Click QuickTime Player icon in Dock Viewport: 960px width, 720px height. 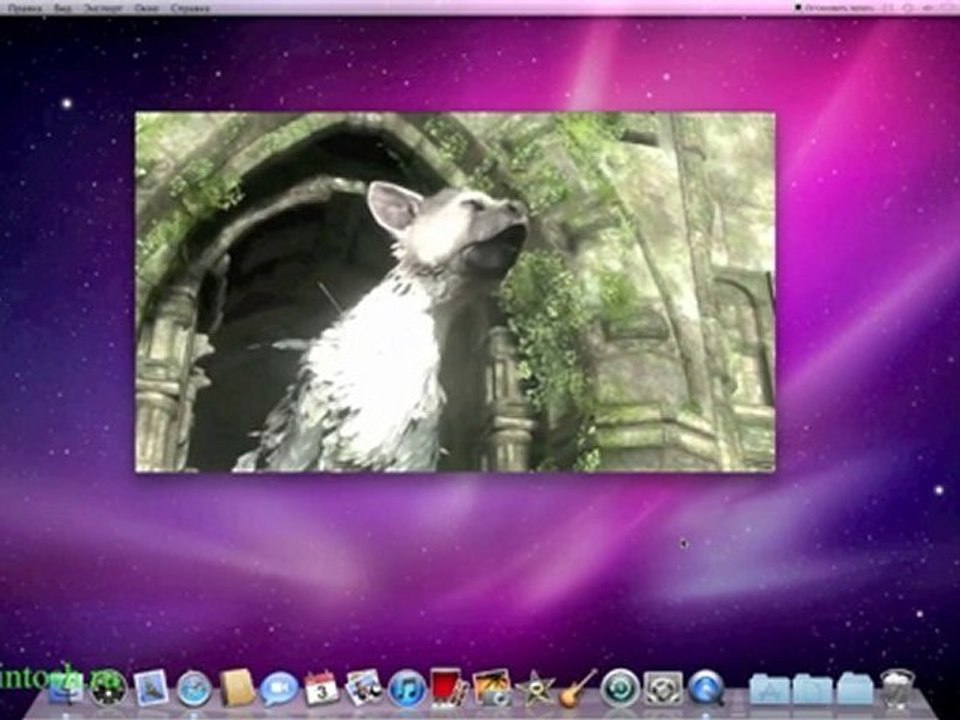click(x=707, y=688)
